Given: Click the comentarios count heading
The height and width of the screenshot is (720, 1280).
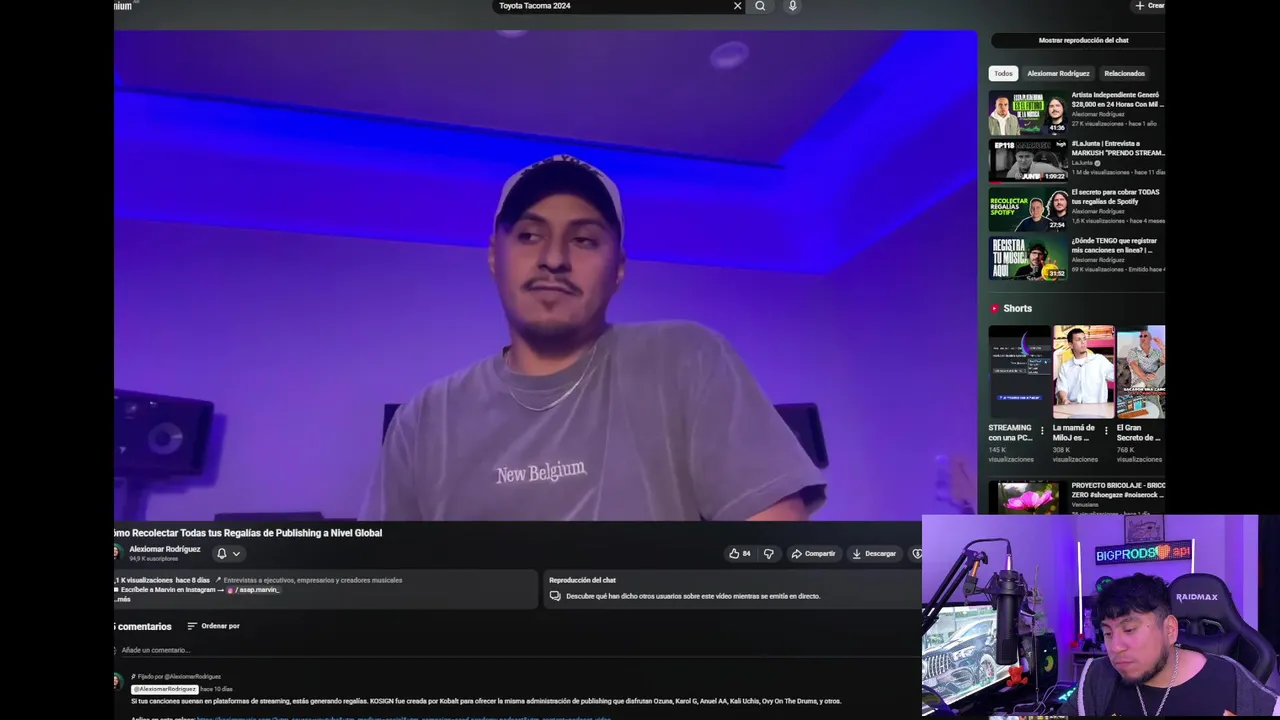Looking at the screenshot, I should (x=143, y=626).
